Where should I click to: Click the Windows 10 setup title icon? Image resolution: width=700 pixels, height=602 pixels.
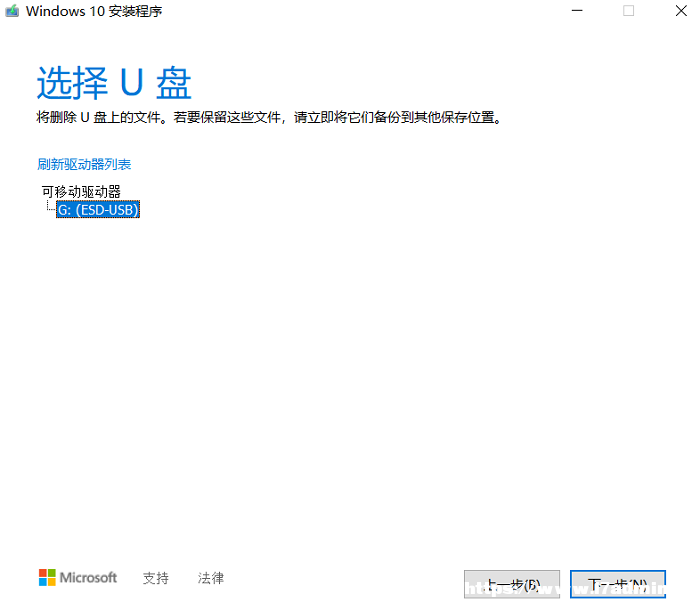(x=12, y=11)
